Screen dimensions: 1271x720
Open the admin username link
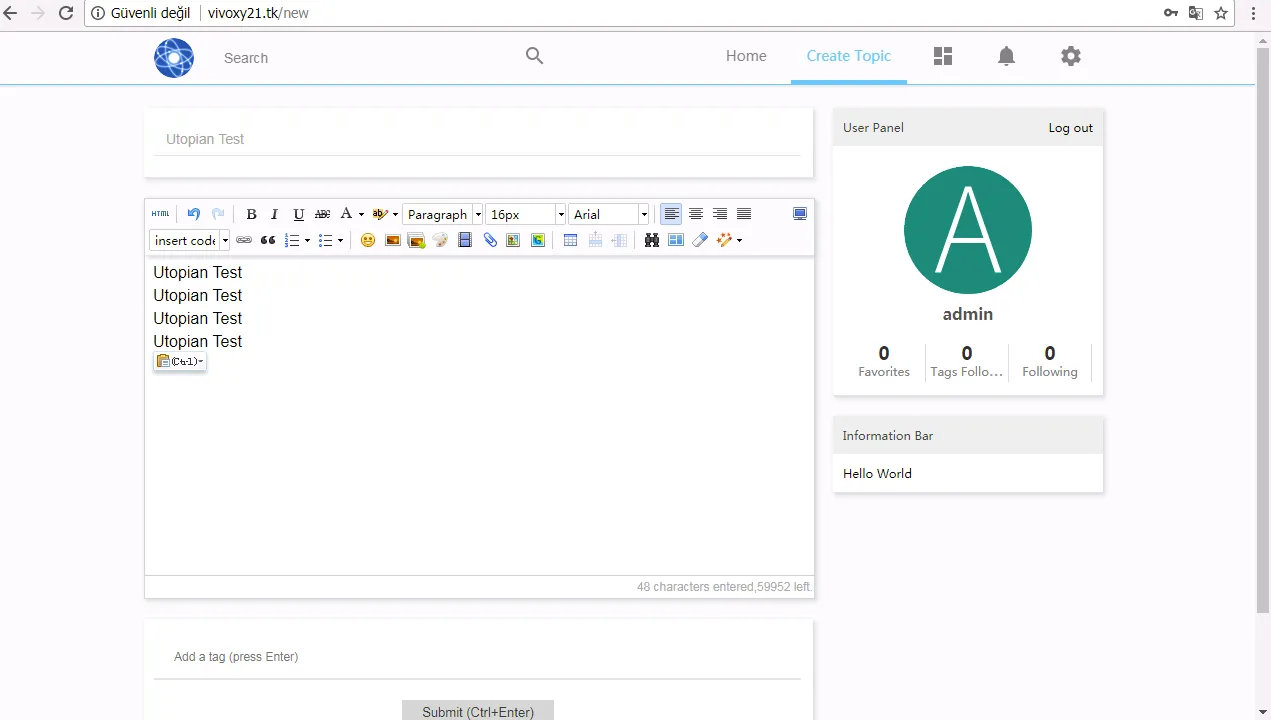click(968, 314)
